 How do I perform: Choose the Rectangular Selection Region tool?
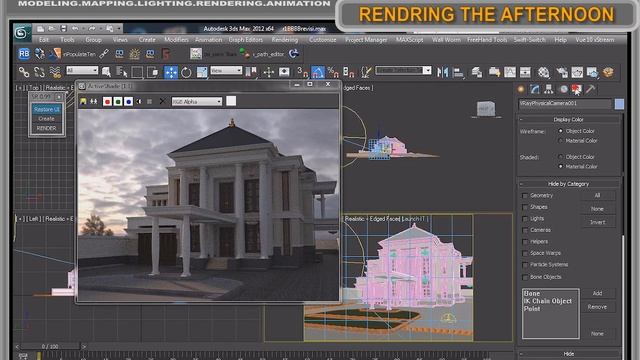[137, 72]
